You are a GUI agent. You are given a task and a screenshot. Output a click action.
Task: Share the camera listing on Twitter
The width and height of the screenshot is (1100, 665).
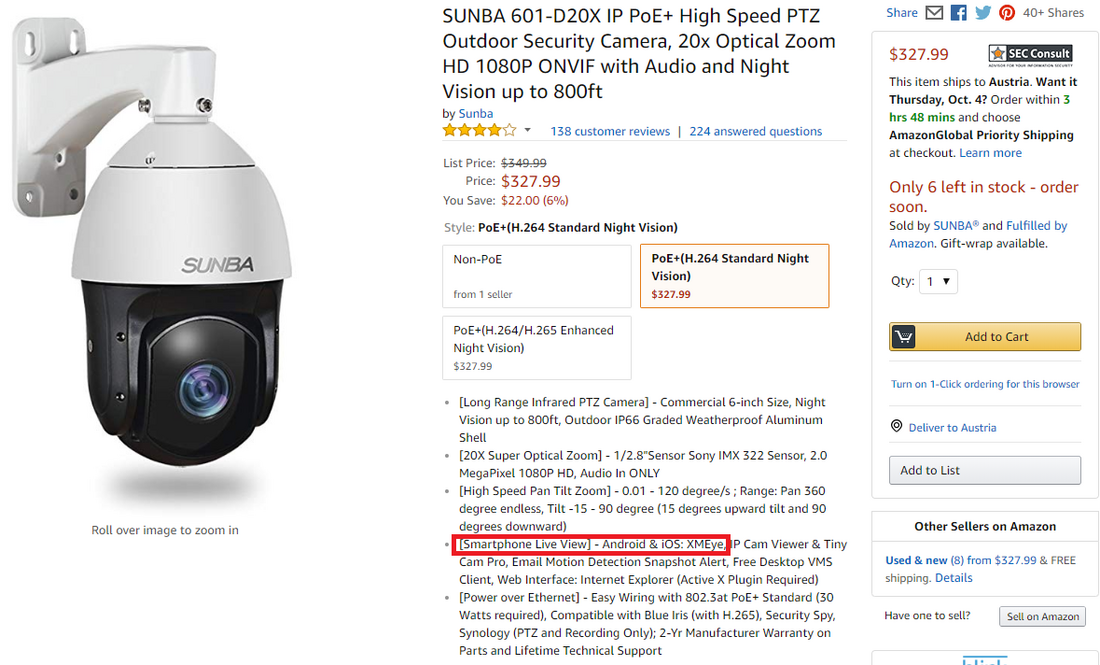(x=982, y=13)
